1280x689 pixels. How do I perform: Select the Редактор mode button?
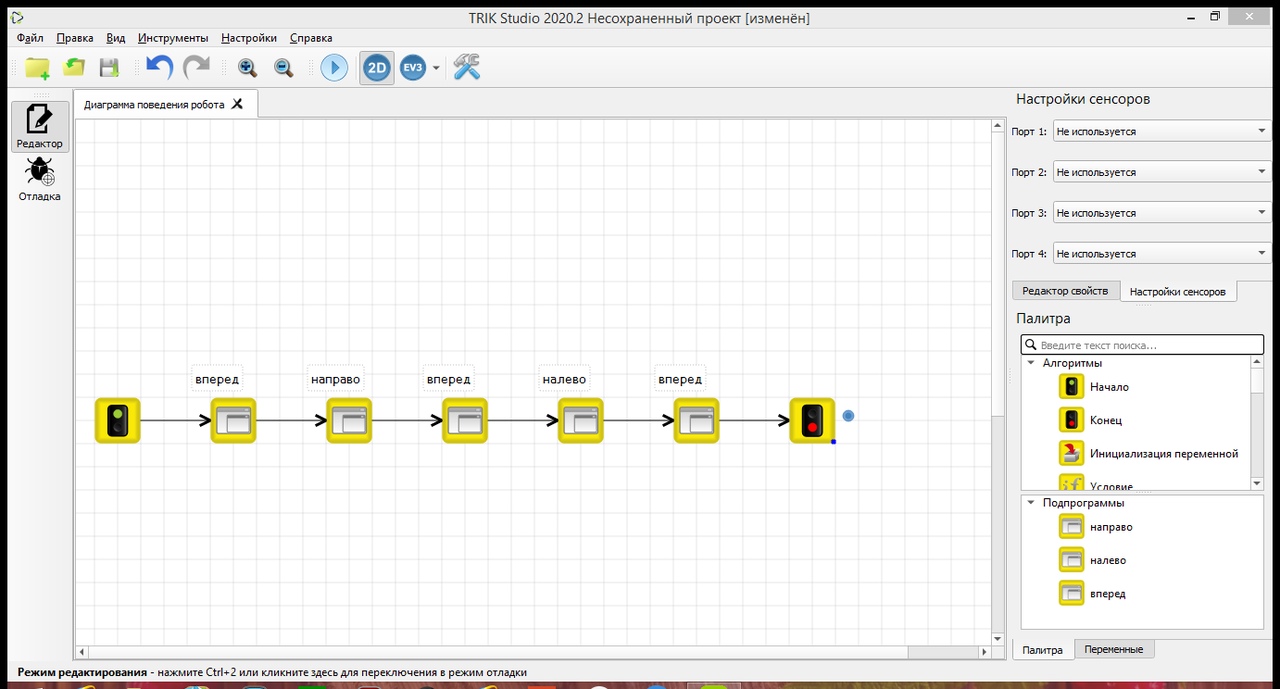[x=40, y=126]
